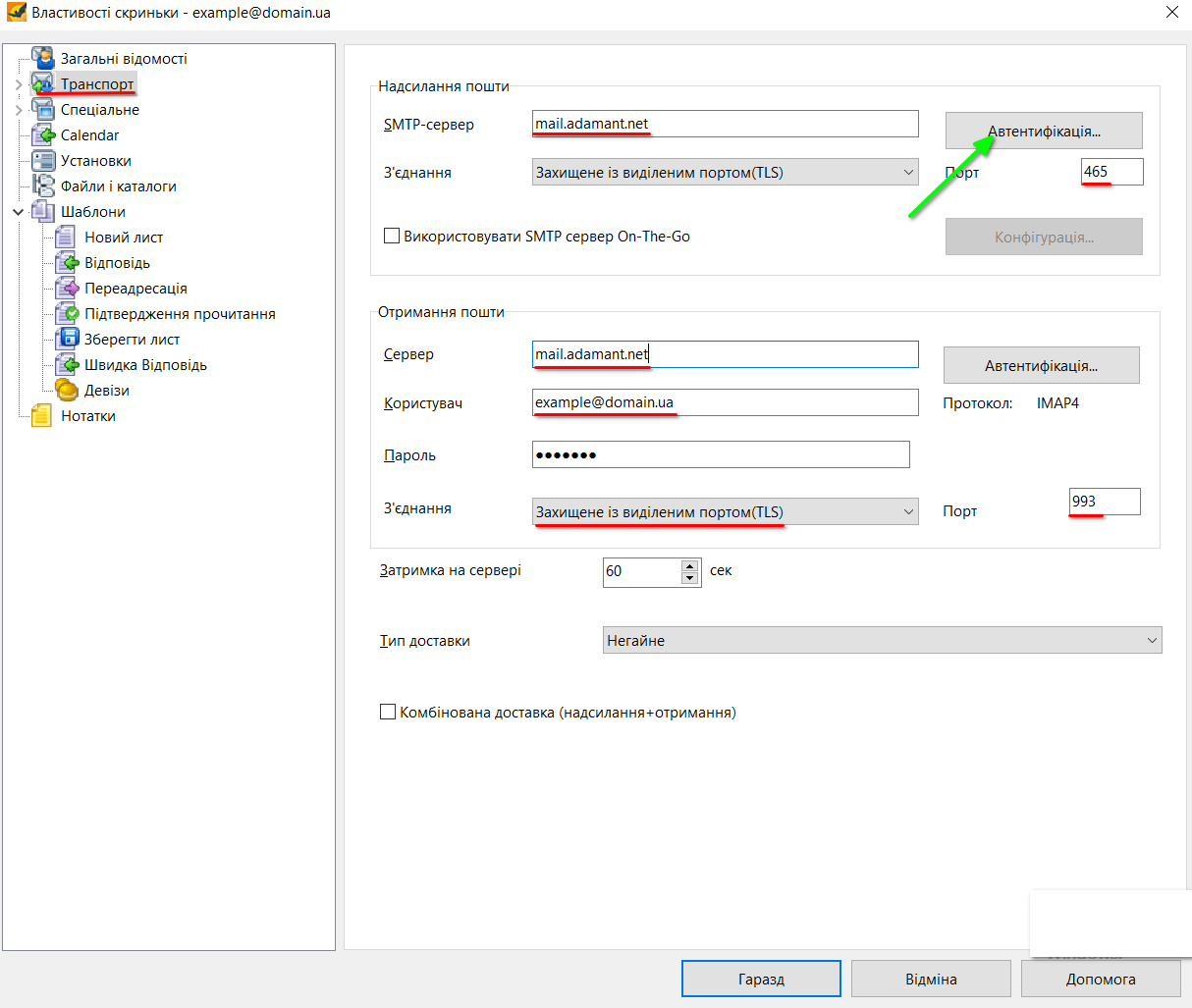Open the delivery type dropdown
The height and width of the screenshot is (1008, 1192).
tap(882, 641)
